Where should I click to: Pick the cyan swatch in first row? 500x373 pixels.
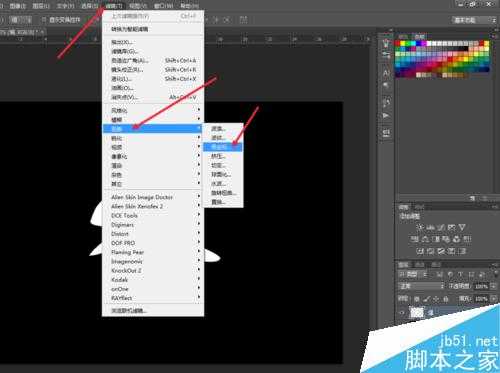tap(413, 44)
